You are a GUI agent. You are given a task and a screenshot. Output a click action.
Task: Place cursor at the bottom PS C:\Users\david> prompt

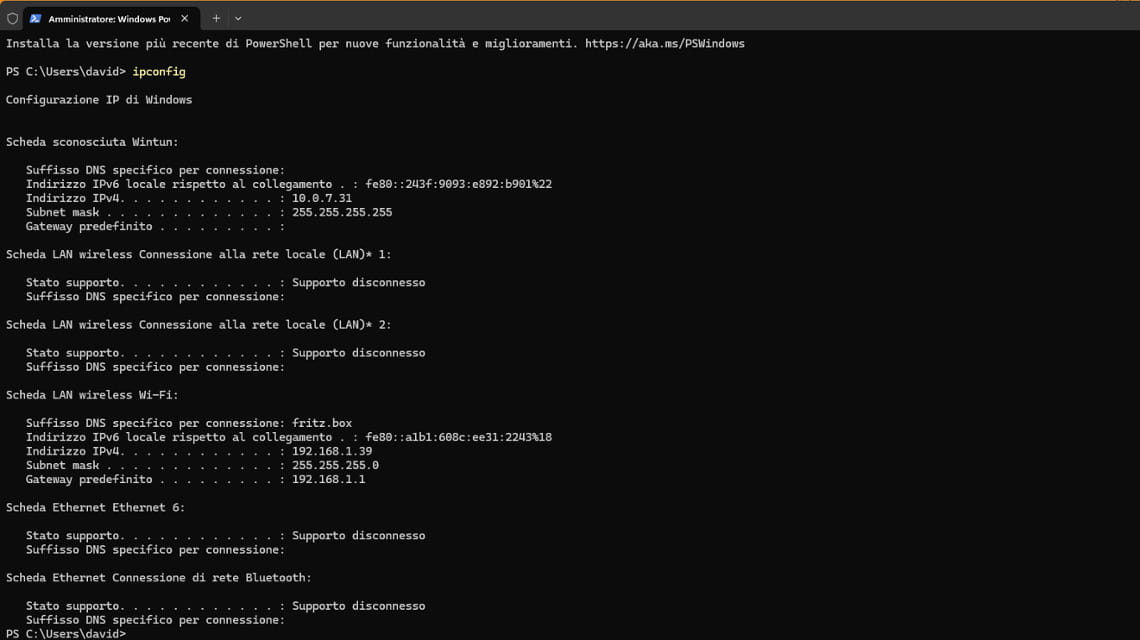tap(65, 634)
